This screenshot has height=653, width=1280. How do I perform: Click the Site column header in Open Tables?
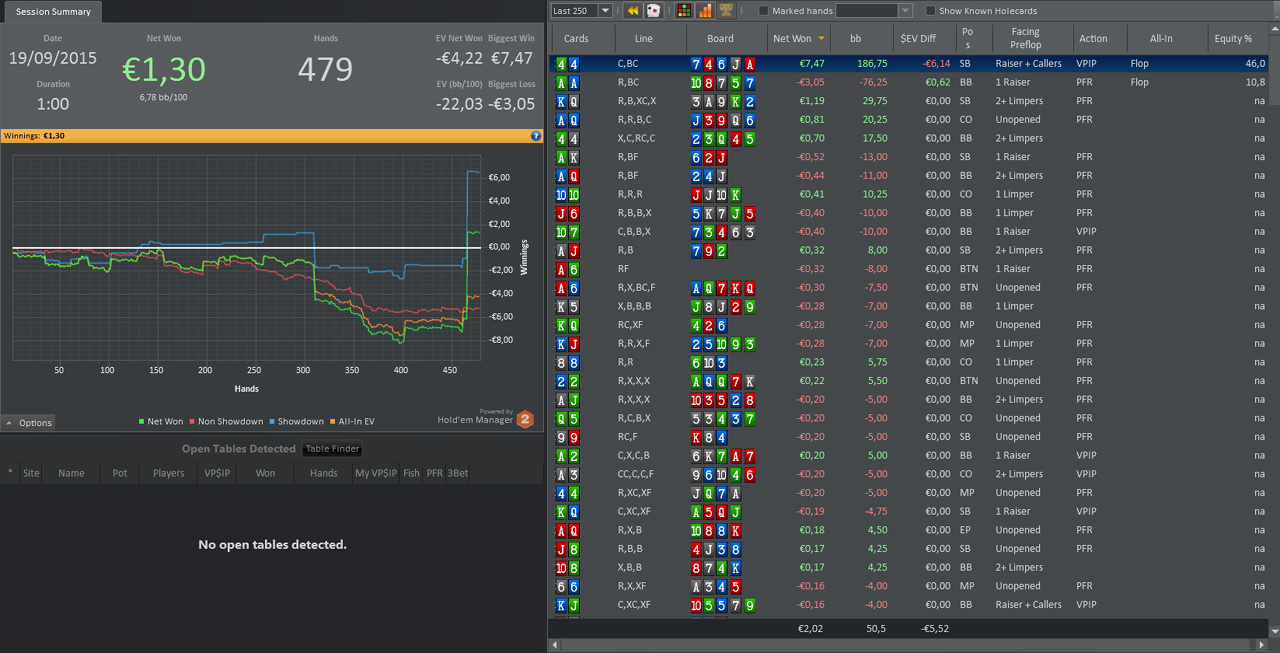(31, 473)
